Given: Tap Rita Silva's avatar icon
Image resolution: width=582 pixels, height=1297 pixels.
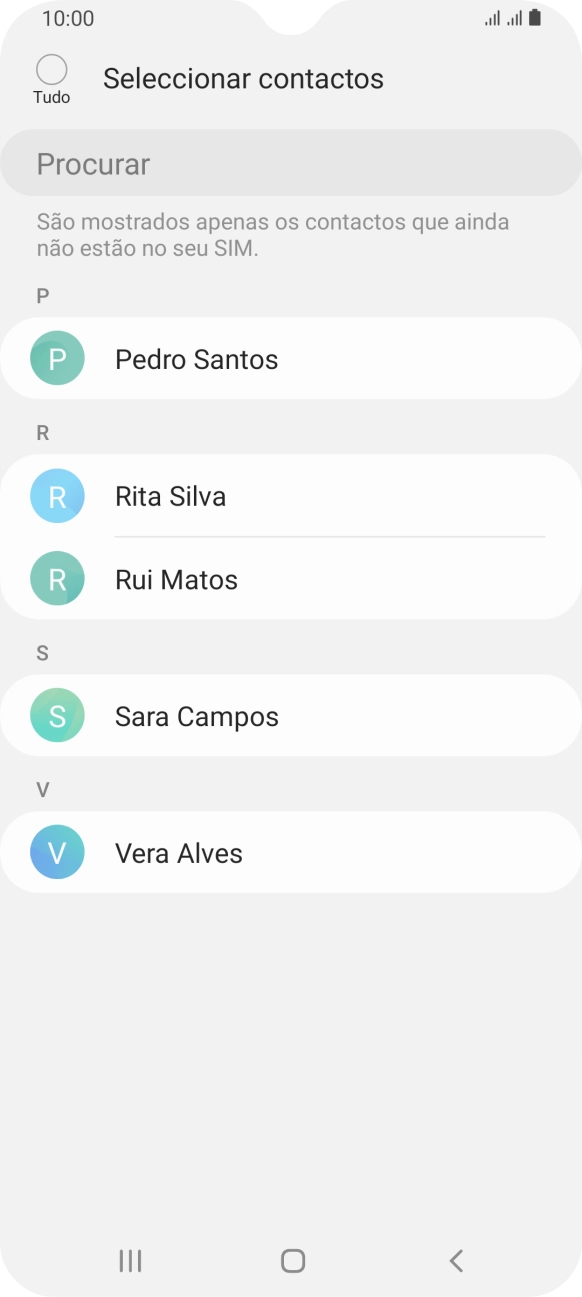Looking at the screenshot, I should pos(57,495).
